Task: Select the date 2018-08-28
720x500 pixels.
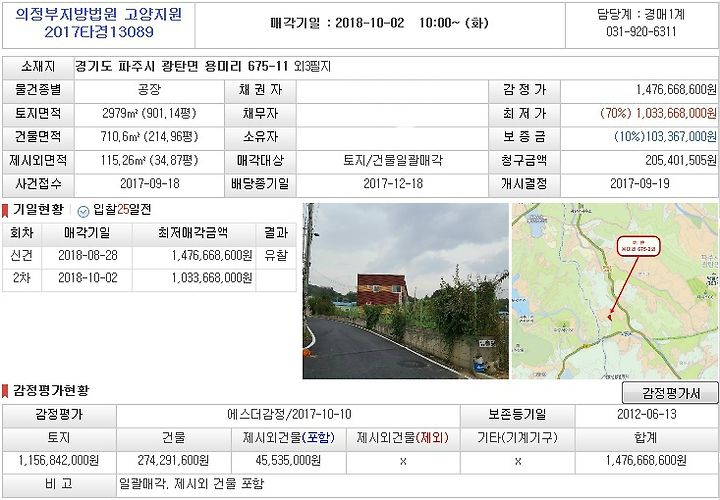Action: coord(88,256)
